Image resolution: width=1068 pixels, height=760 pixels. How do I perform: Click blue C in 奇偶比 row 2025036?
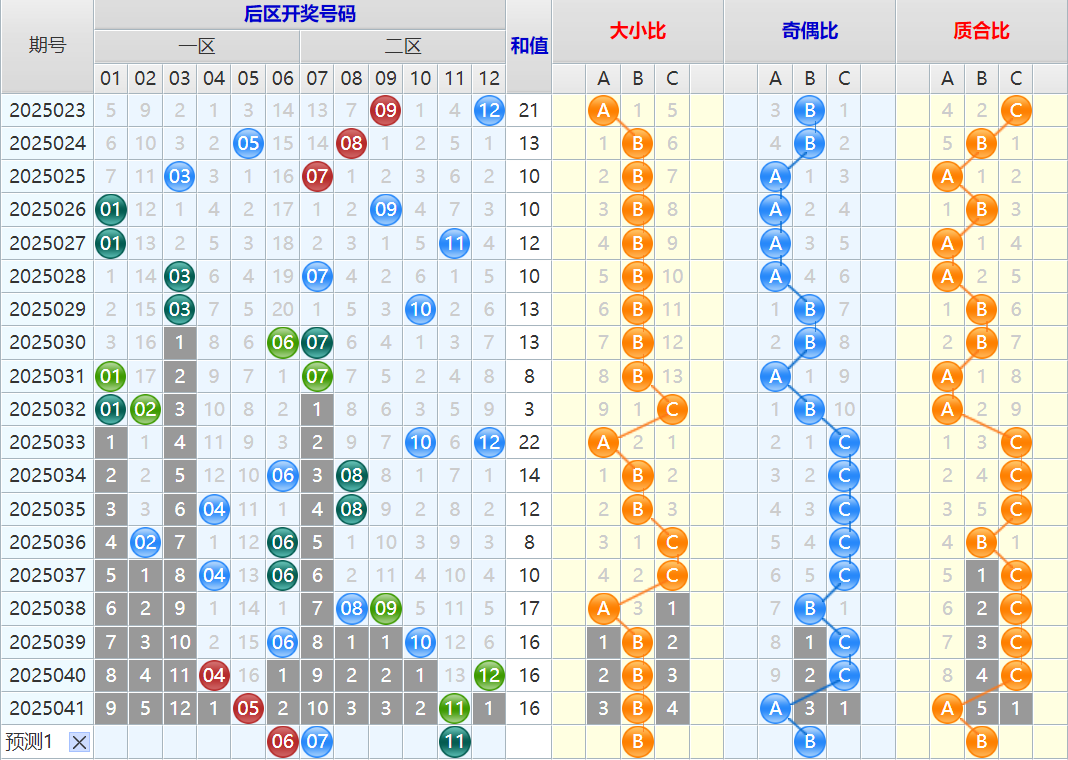844,542
